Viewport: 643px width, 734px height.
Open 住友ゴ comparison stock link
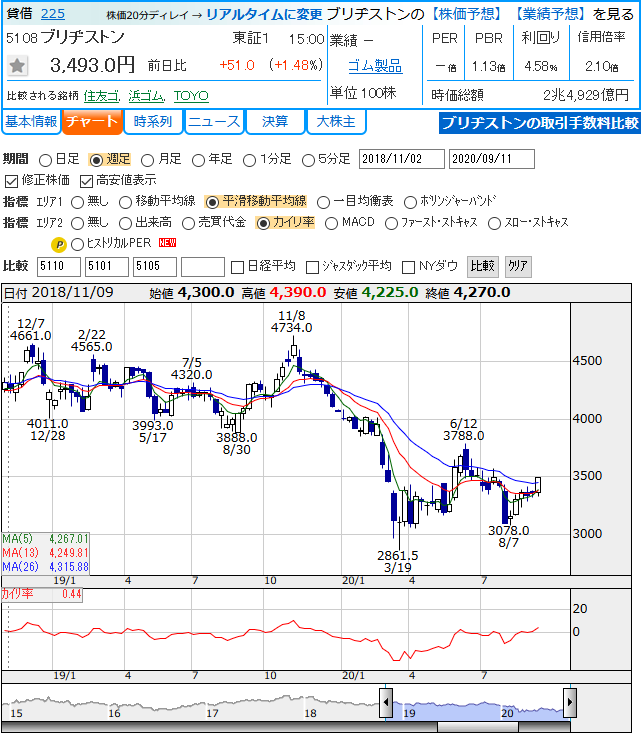point(102,96)
